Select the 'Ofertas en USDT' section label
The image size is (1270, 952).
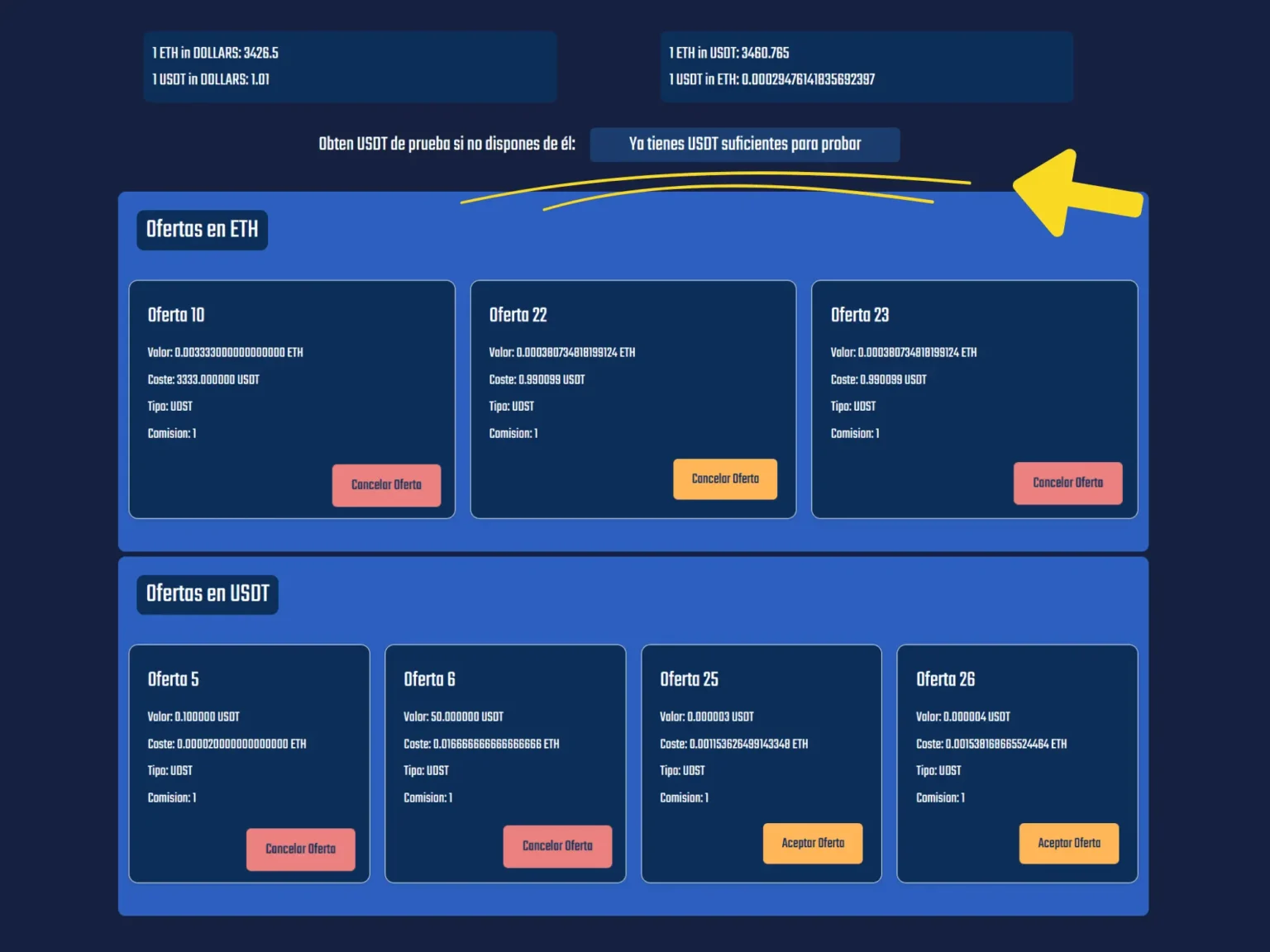coord(207,593)
